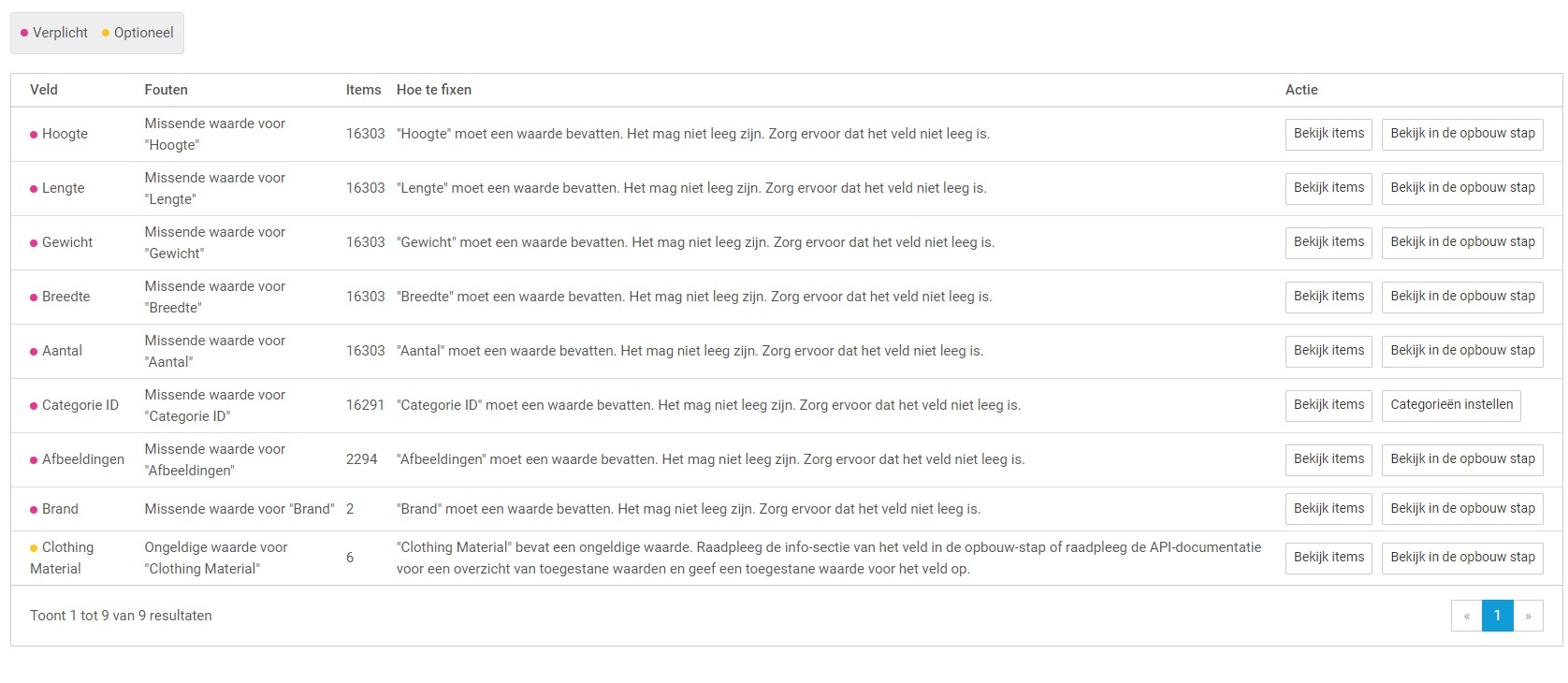Open 'Bekijk in de opbouw stap' for Lengte
This screenshot has width=1568, height=683.
pos(1462,188)
